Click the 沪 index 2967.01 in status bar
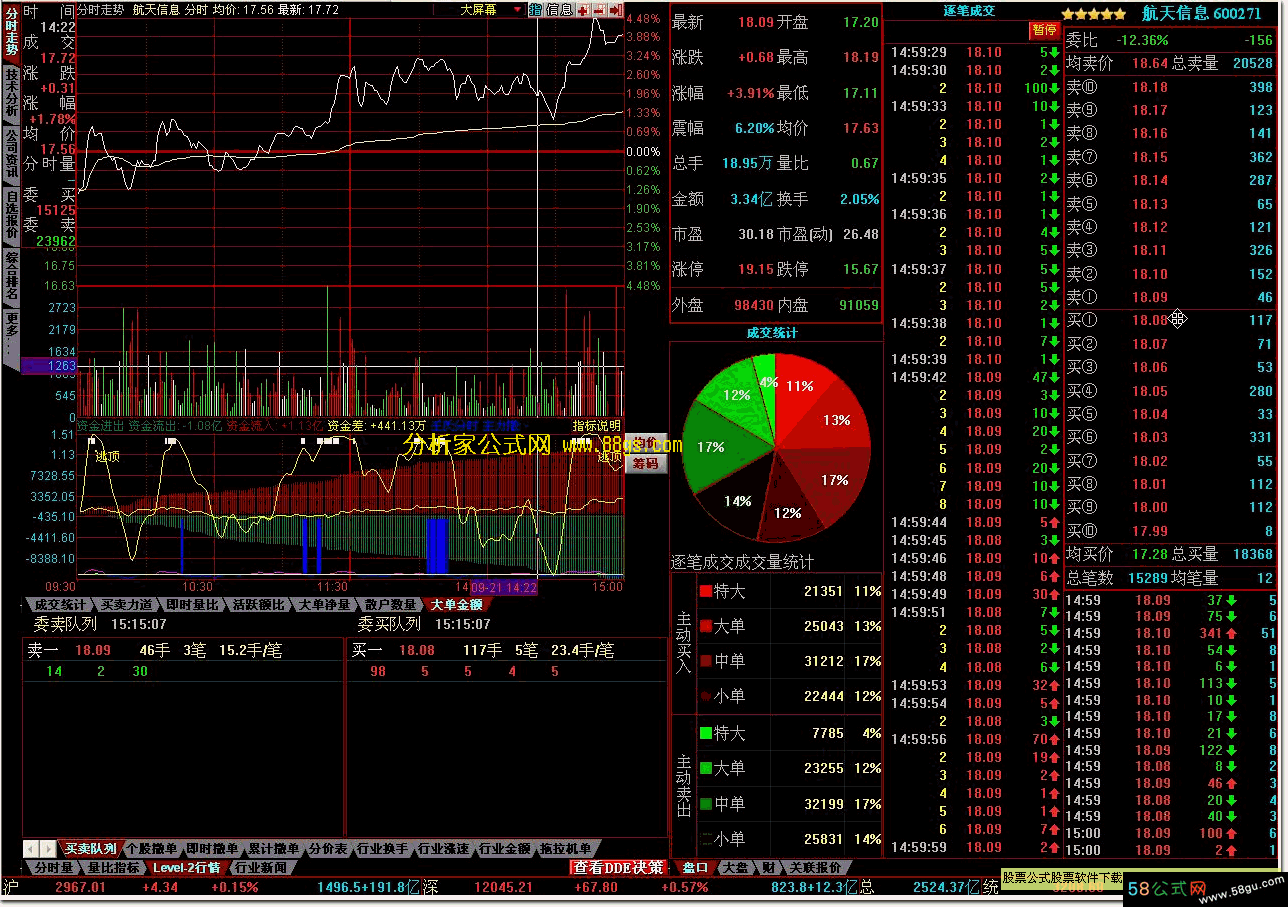Image resolution: width=1288 pixels, height=907 pixels. click(x=81, y=887)
